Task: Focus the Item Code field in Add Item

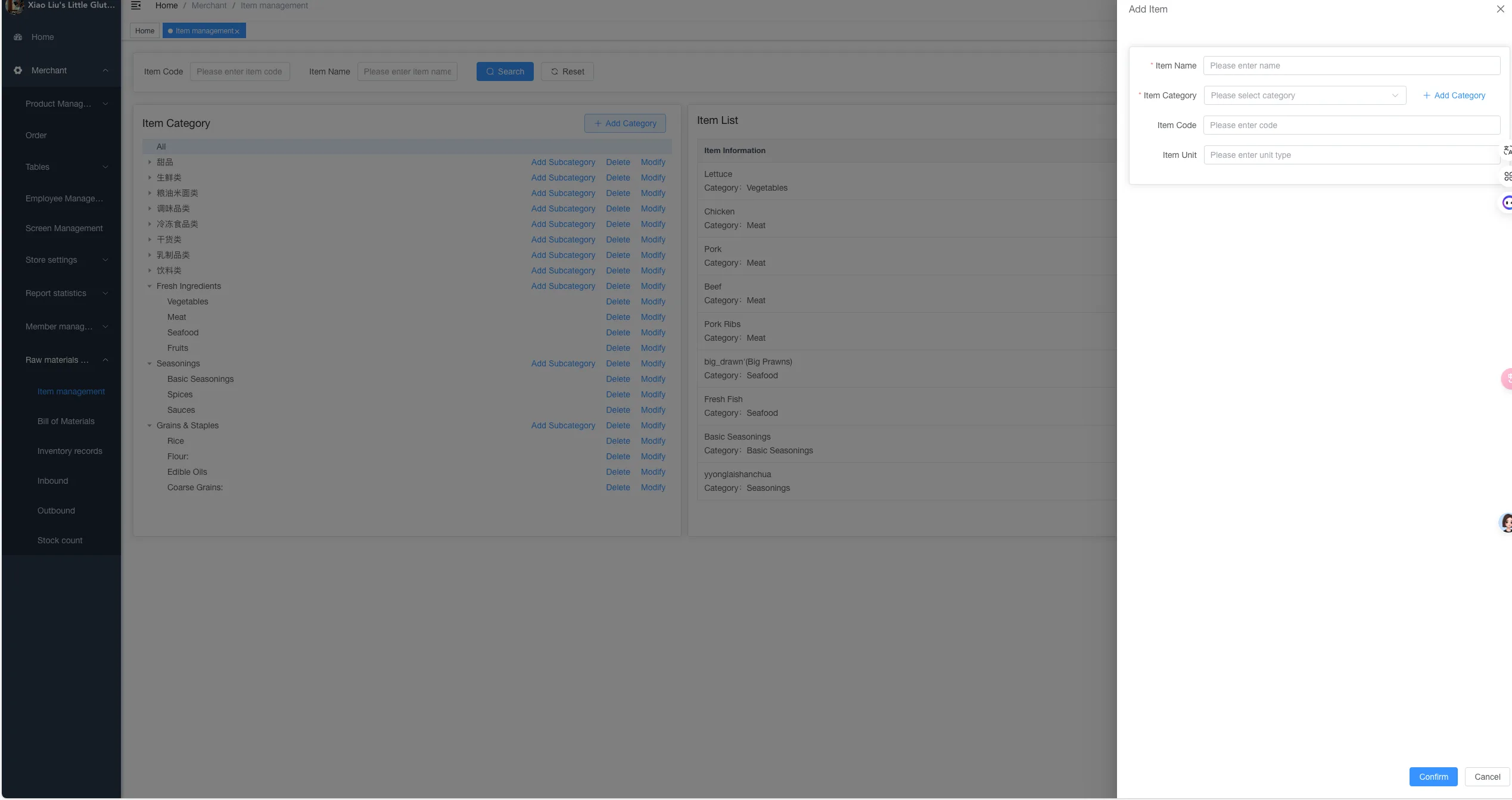Action: (x=1351, y=125)
